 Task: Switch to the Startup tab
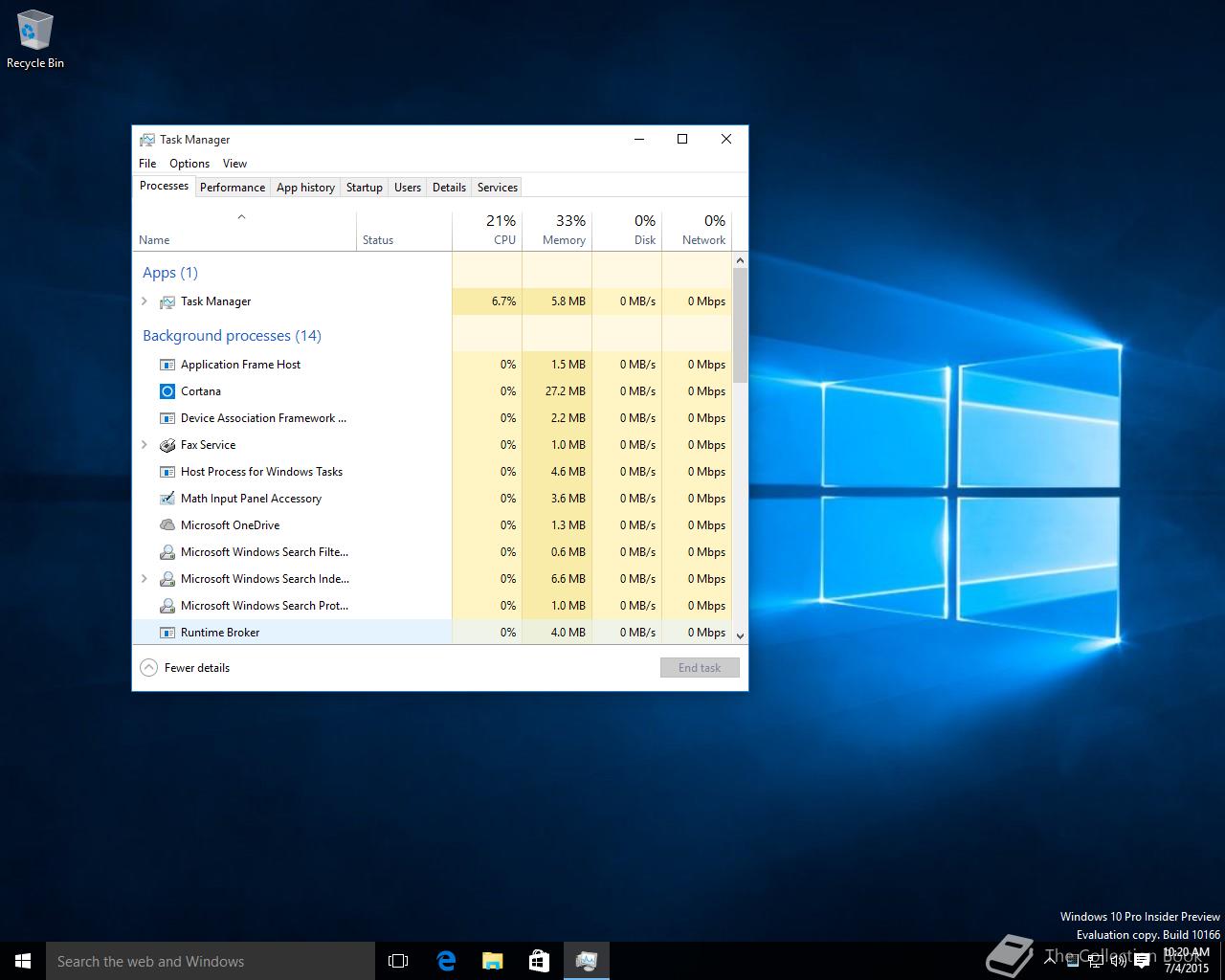364,188
